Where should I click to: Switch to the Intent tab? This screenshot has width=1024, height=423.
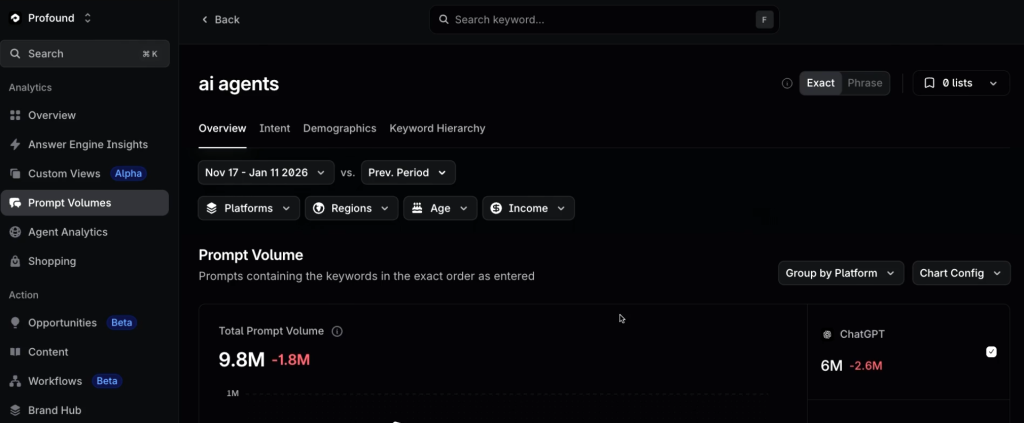click(274, 129)
